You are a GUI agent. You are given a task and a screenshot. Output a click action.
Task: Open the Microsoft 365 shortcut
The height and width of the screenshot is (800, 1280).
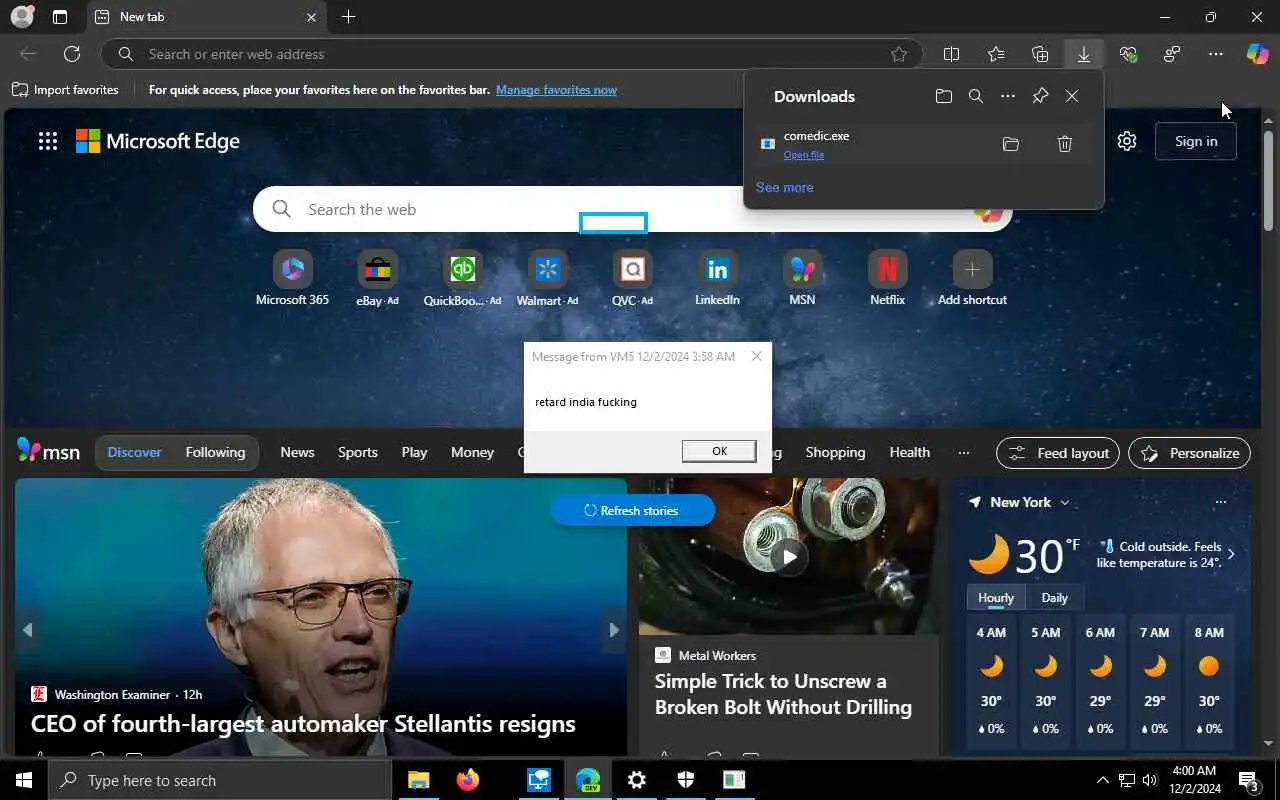tap(292, 278)
